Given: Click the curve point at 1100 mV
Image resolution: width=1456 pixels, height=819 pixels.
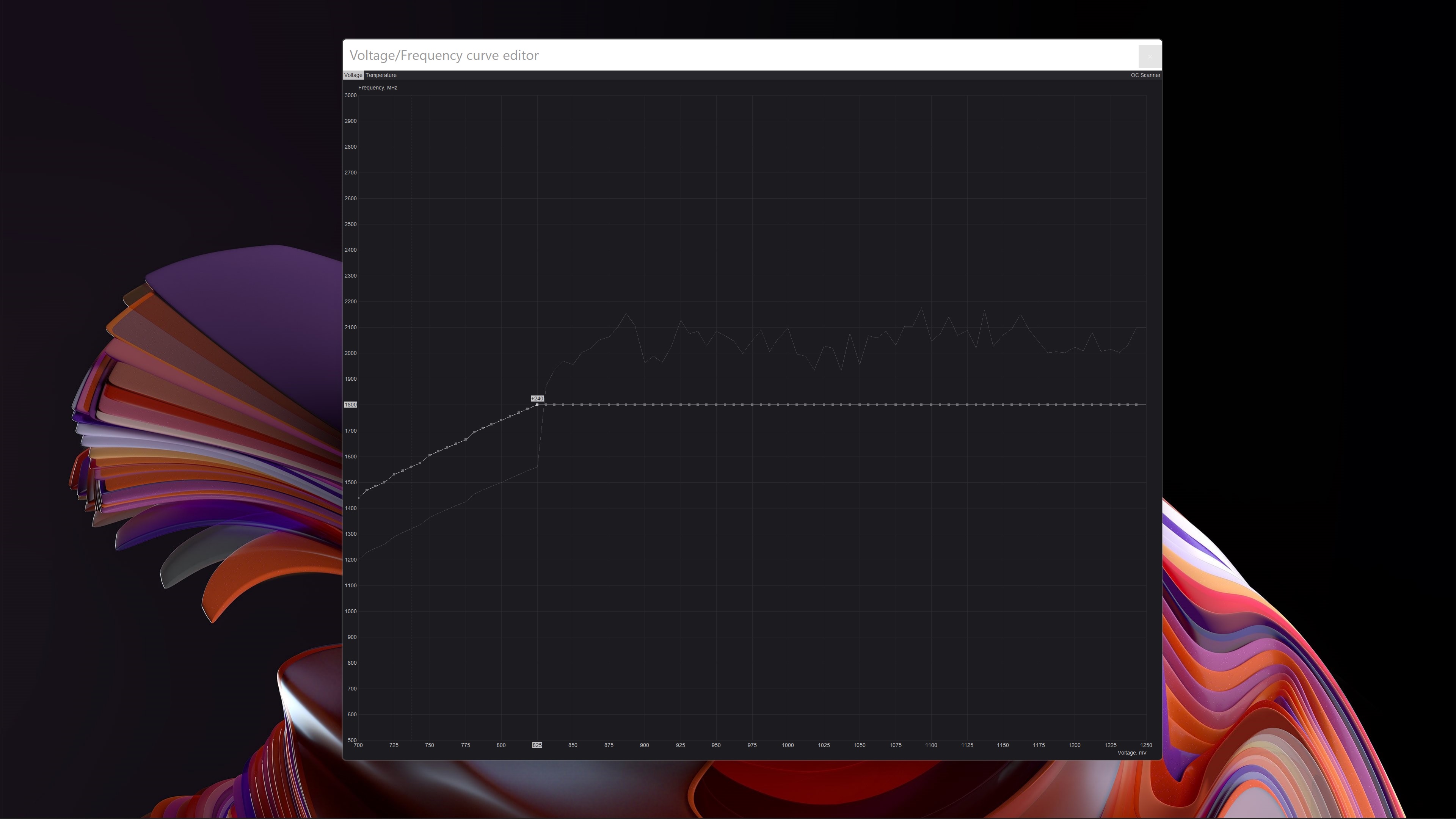Looking at the screenshot, I should pyautogui.click(x=931, y=405).
